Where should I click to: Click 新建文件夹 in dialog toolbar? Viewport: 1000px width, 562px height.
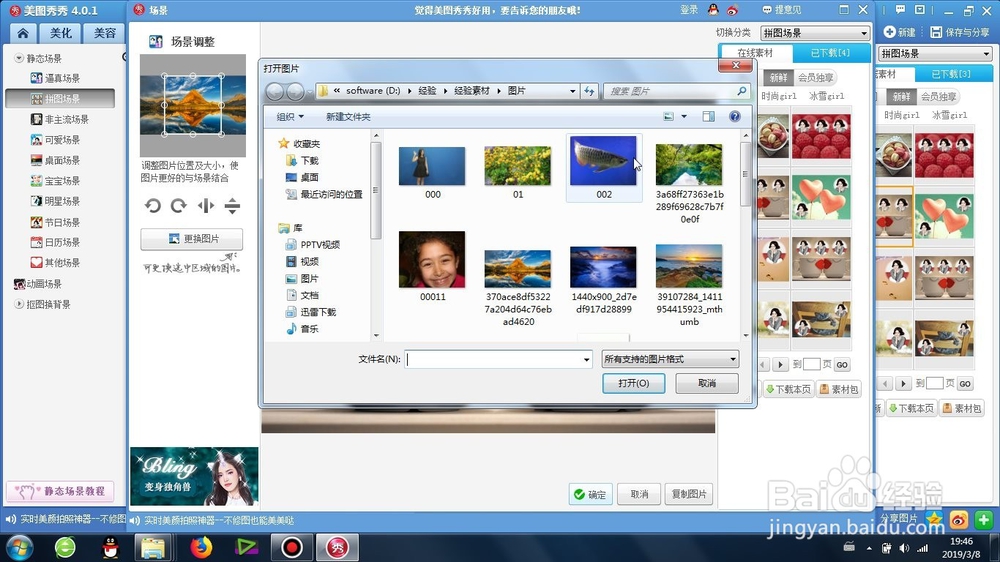pos(348,117)
